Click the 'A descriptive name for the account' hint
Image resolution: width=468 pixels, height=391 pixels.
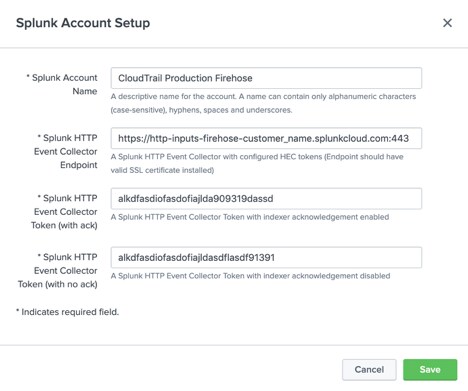[x=263, y=103]
